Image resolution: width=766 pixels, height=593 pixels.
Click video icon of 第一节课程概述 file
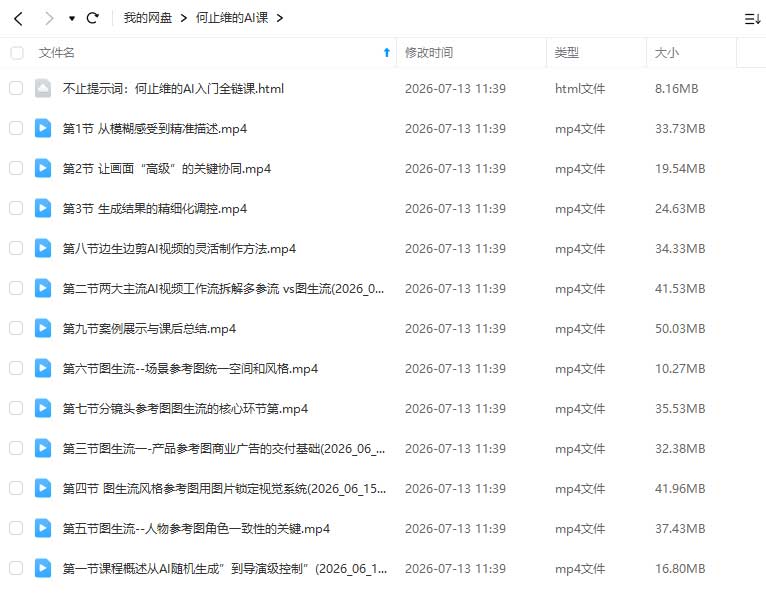[43, 568]
